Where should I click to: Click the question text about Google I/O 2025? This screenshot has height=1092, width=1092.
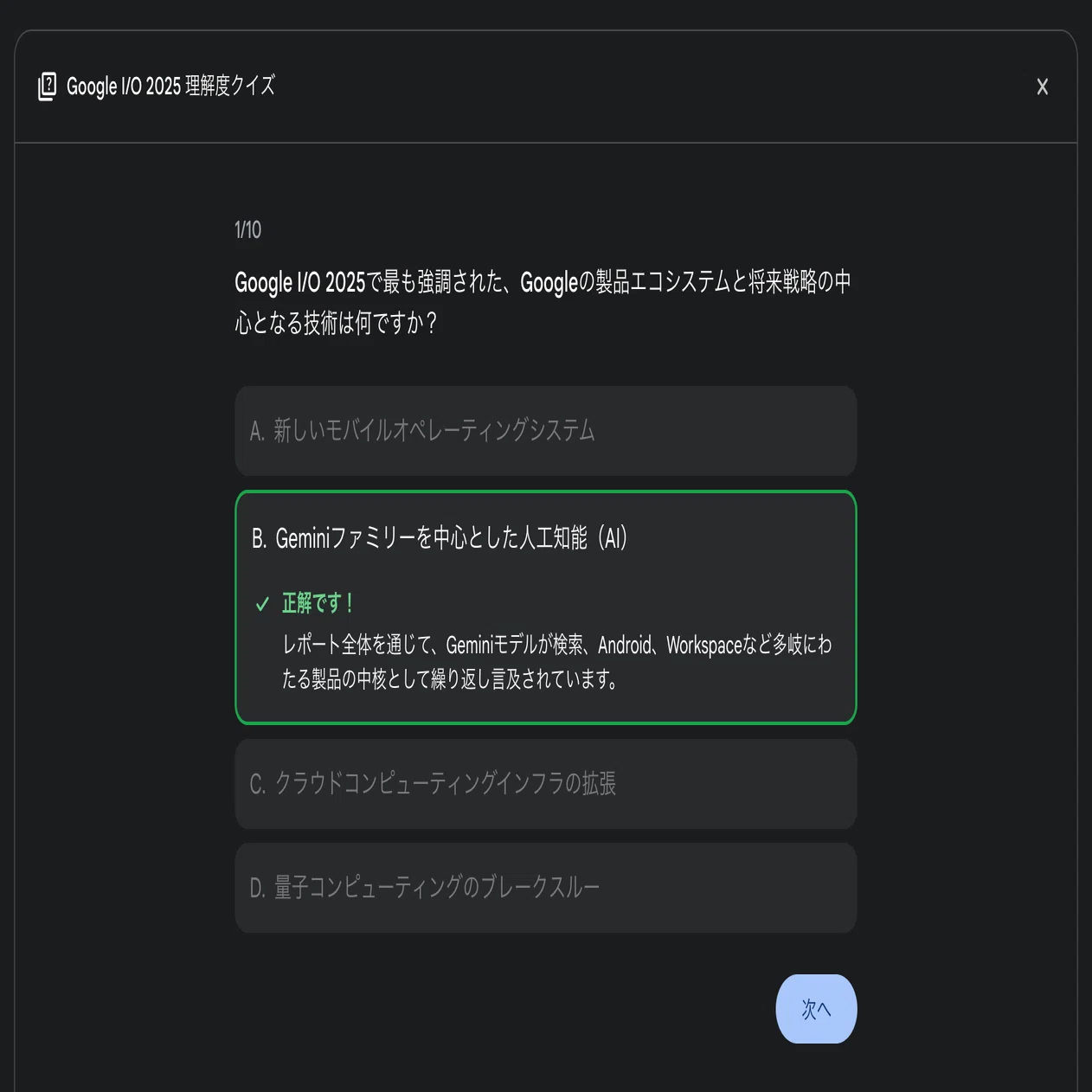point(543,302)
